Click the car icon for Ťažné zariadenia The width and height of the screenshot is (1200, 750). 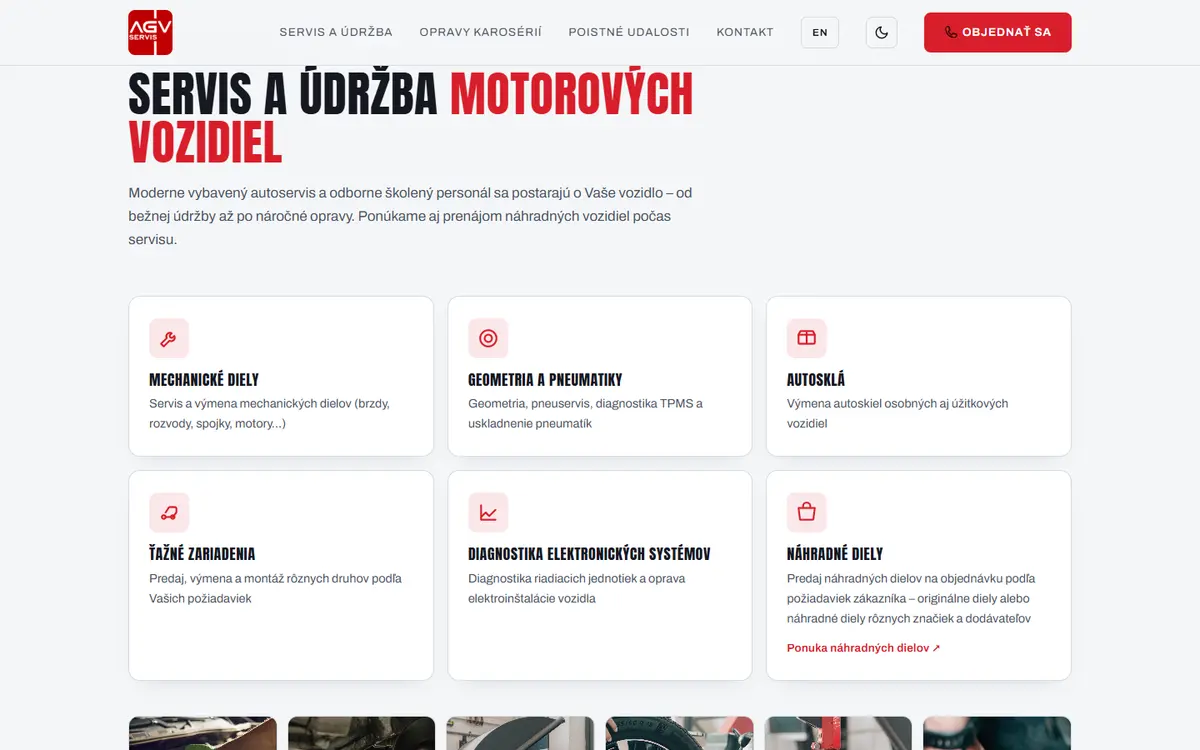point(169,512)
